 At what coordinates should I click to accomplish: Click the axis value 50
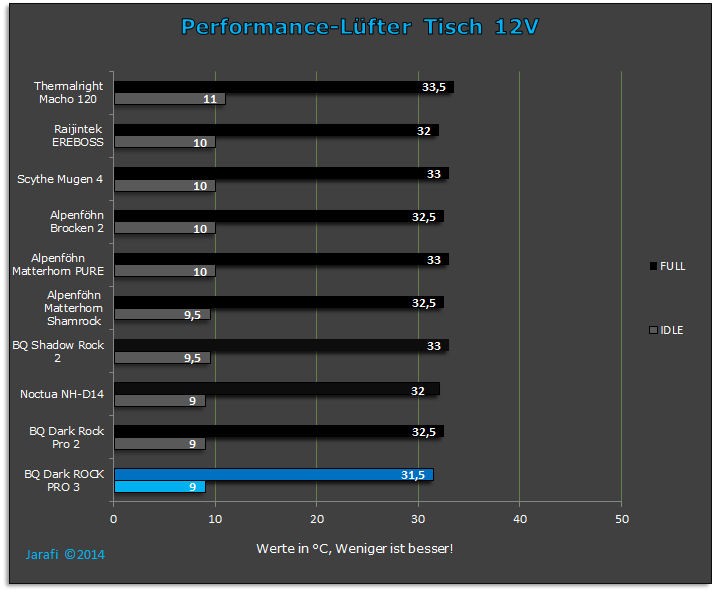tap(622, 519)
